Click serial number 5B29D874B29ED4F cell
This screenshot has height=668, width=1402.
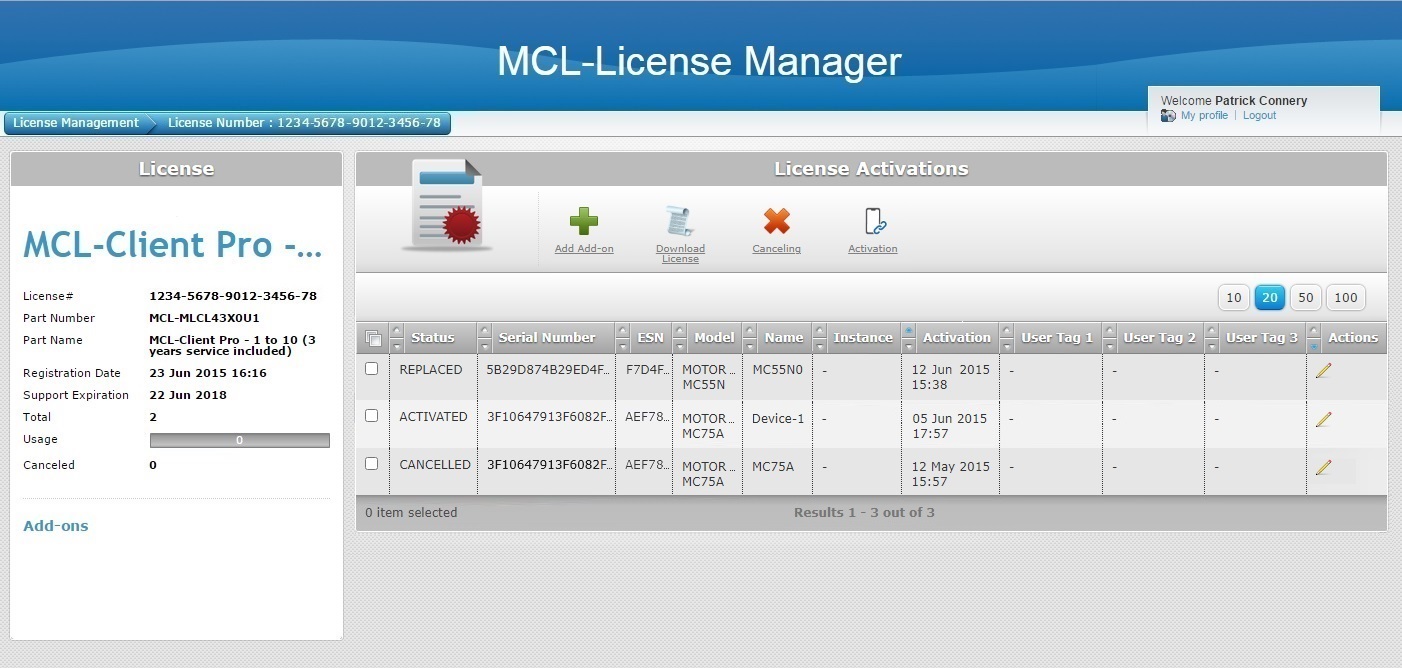[x=547, y=370]
